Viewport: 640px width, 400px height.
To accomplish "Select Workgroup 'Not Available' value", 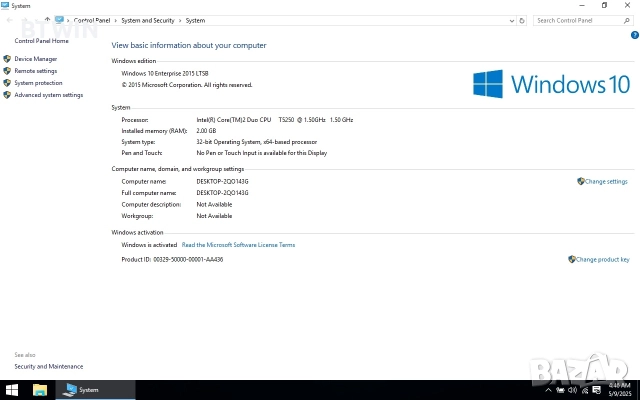I will 214,216.
